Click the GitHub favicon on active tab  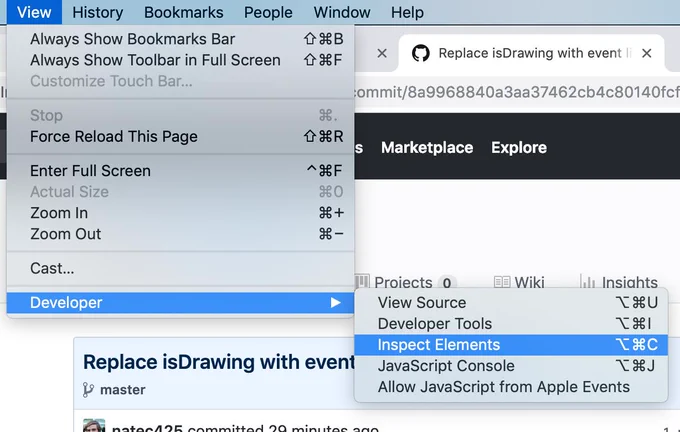[x=420, y=53]
